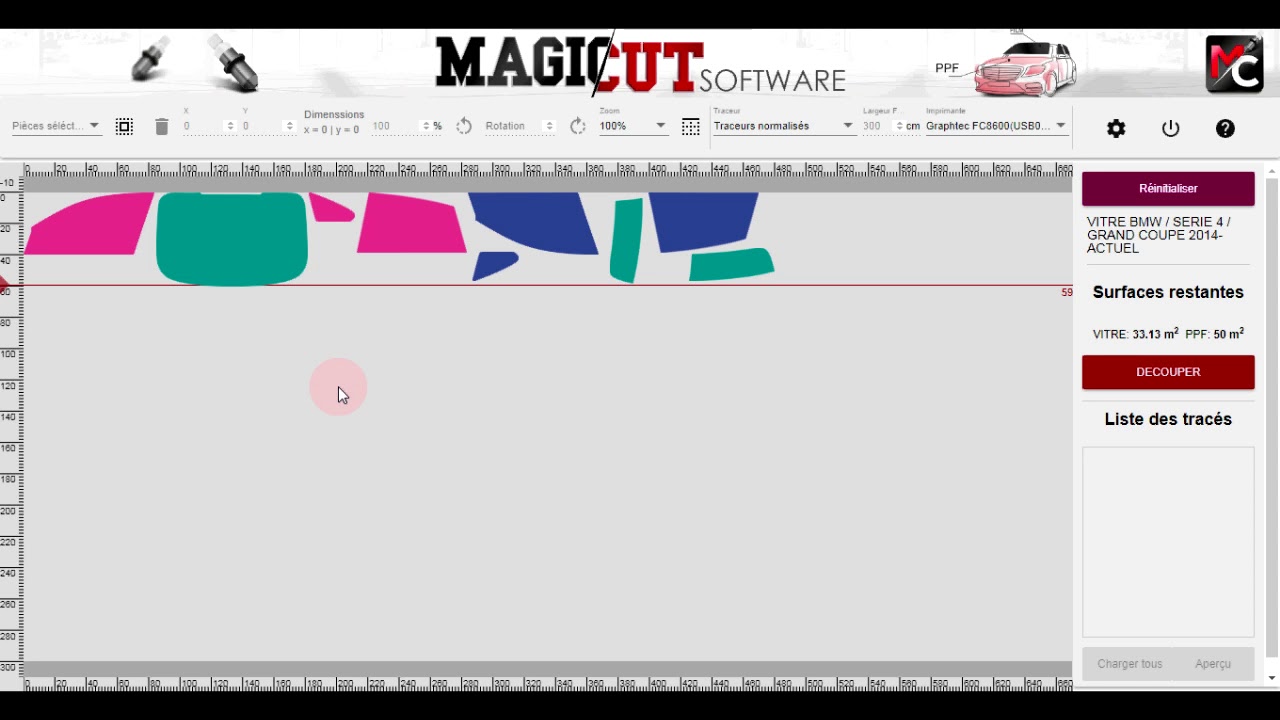Image resolution: width=1280 pixels, height=720 pixels.
Task: Click the x = 0 | y = 0 dimensions text
Action: click(332, 130)
